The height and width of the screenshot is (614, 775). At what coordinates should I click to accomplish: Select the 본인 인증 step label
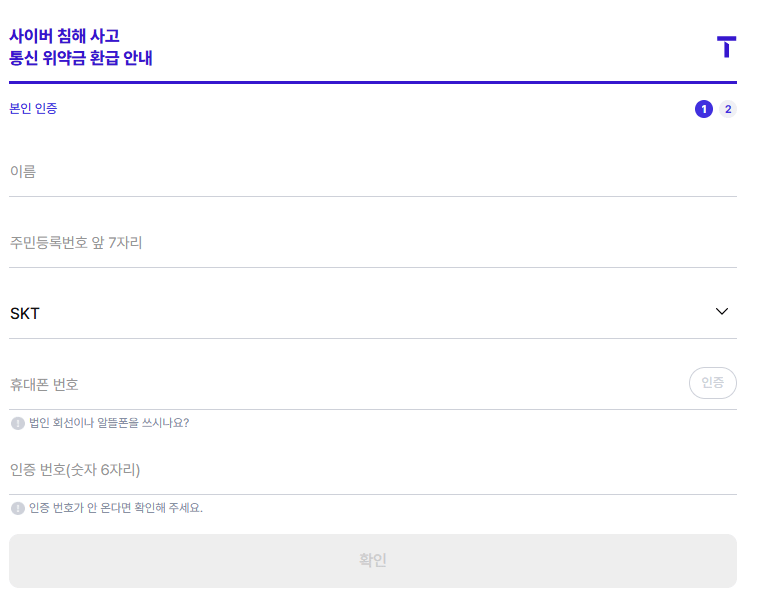pyautogui.click(x=34, y=108)
